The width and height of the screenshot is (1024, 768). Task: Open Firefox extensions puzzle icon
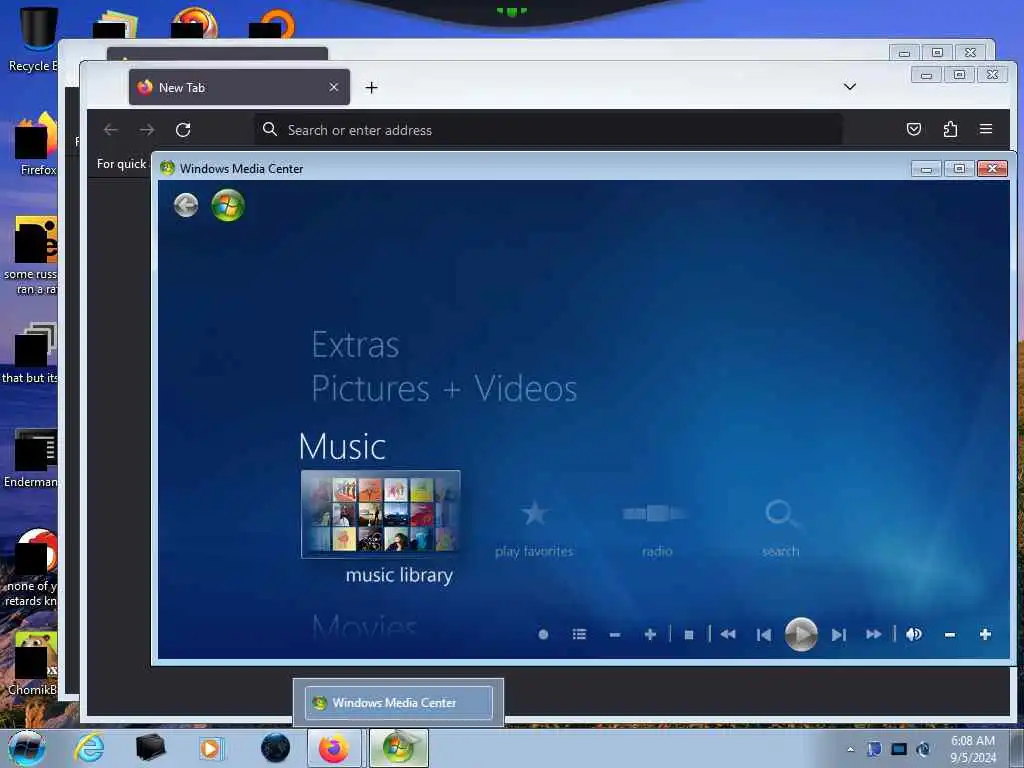point(950,129)
